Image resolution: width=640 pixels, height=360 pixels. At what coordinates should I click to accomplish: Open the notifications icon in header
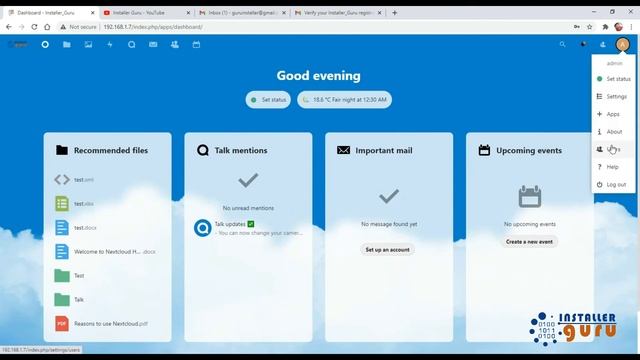point(584,44)
